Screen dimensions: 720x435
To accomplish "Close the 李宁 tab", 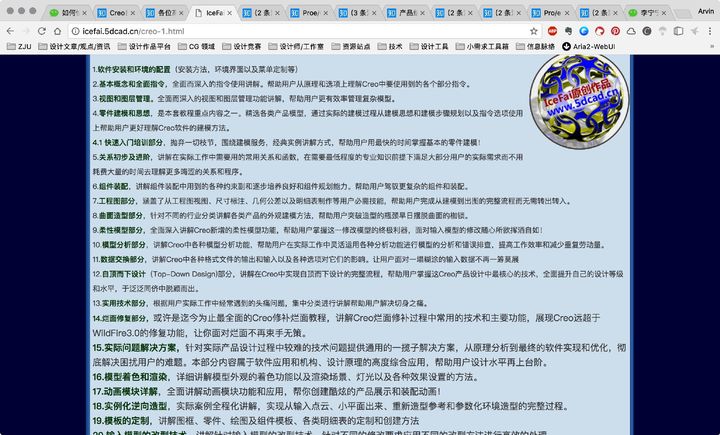I will coord(664,13).
